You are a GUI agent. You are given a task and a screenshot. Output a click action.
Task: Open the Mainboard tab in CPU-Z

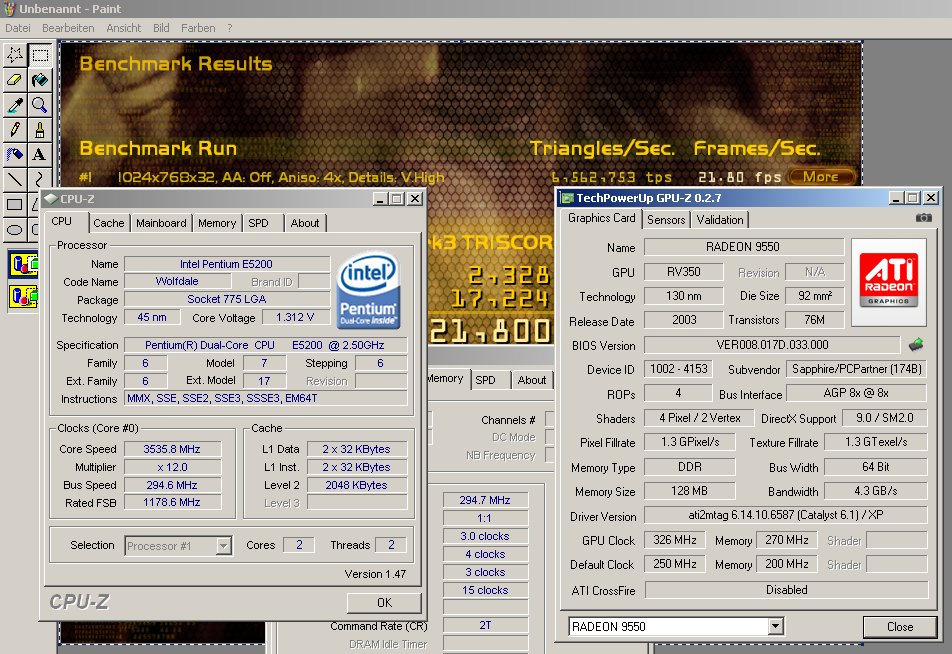tap(162, 223)
